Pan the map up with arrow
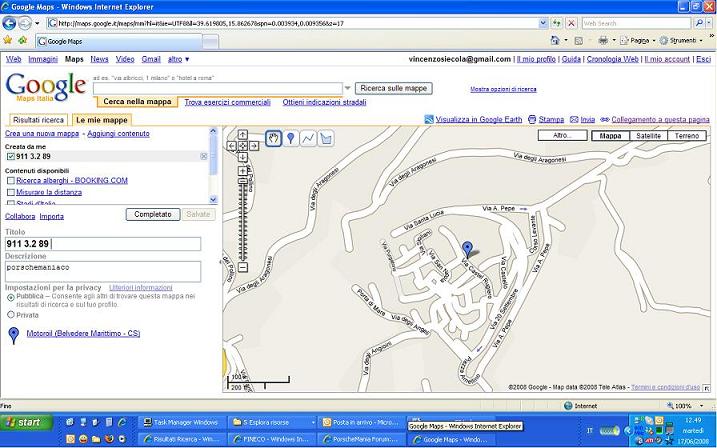The image size is (717, 448). [243, 134]
